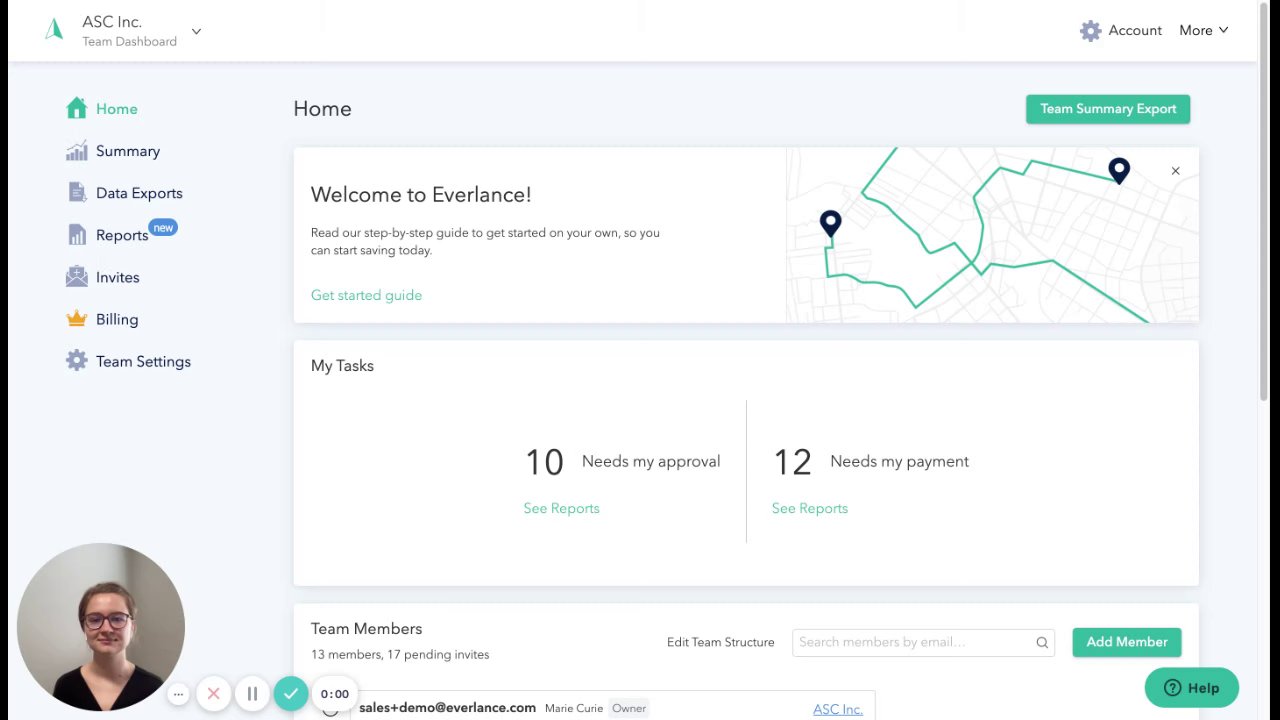This screenshot has width=1280, height=720.
Task: Dismiss the Welcome to Everlance banner
Action: 1175,171
